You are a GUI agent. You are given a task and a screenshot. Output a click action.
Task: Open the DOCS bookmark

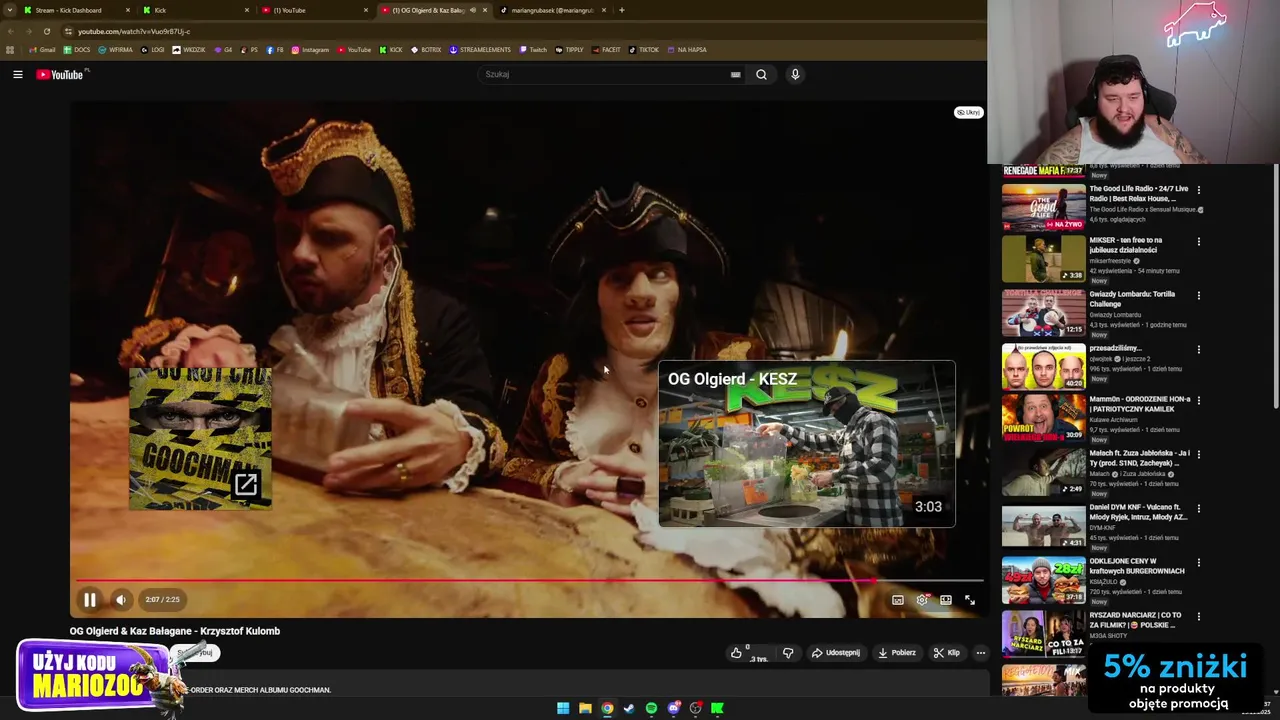pos(77,50)
